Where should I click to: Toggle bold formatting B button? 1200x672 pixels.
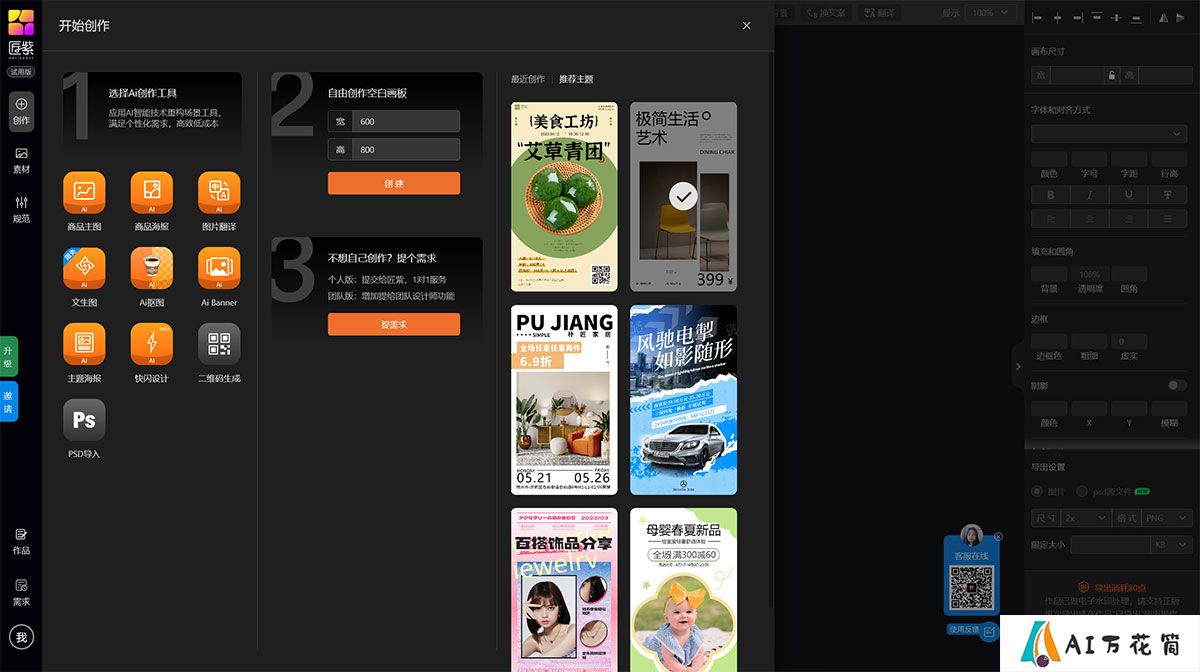[1050, 195]
